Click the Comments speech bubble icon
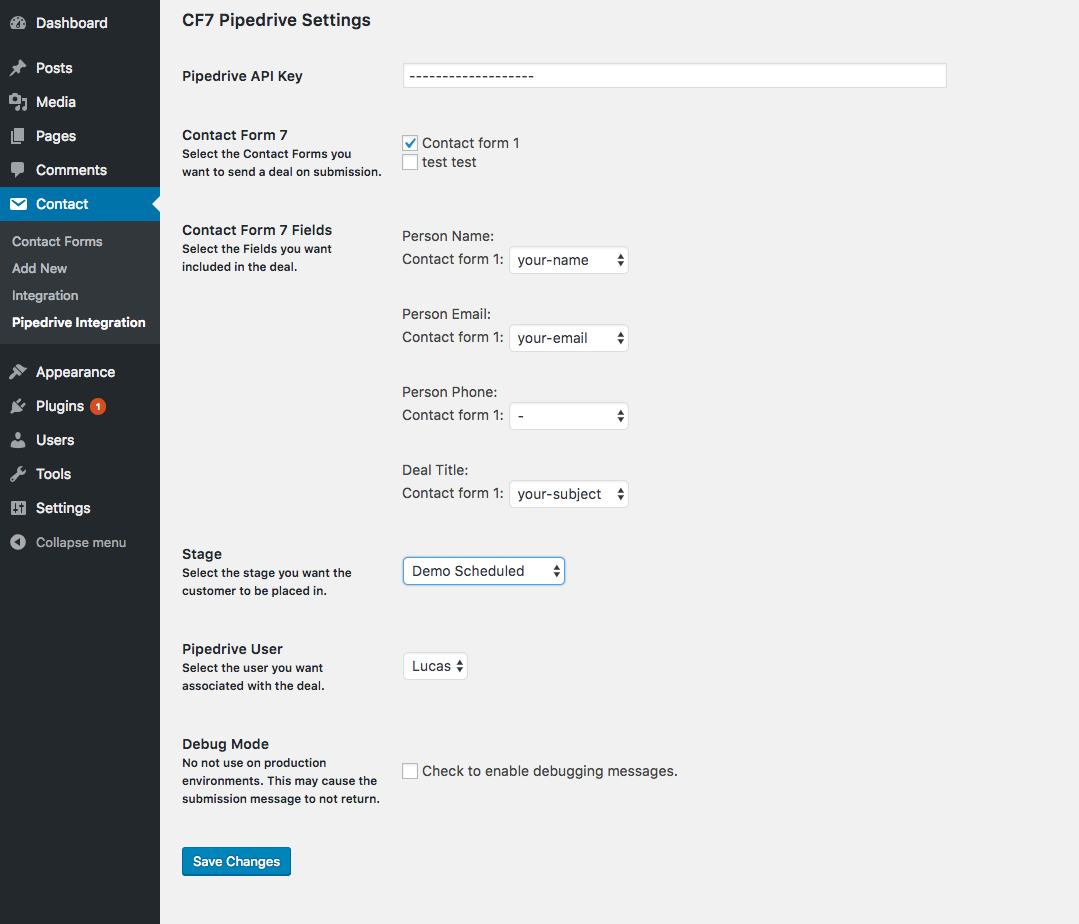1079x924 pixels. click(x=18, y=170)
